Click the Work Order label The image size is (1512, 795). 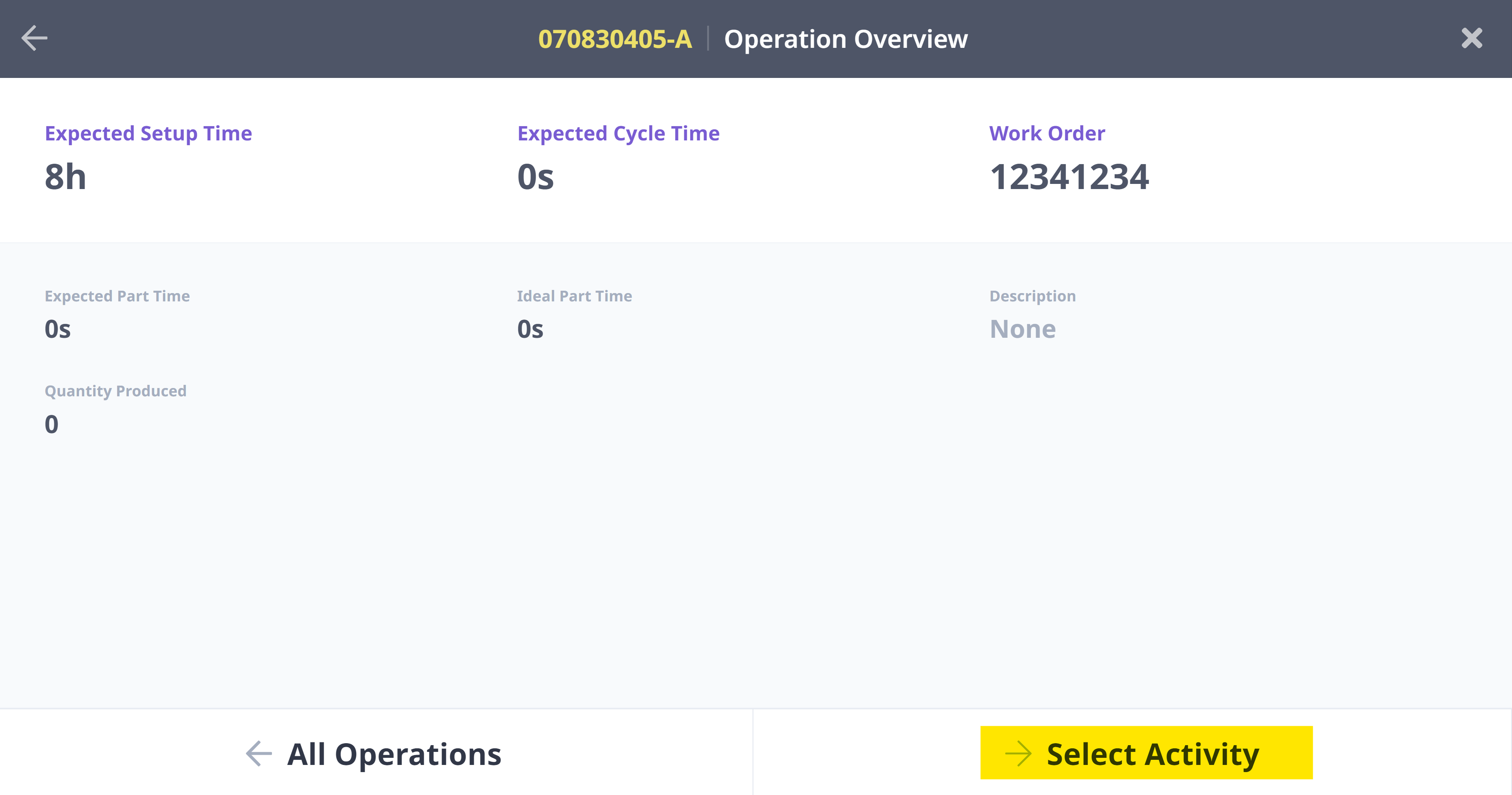tap(1047, 133)
